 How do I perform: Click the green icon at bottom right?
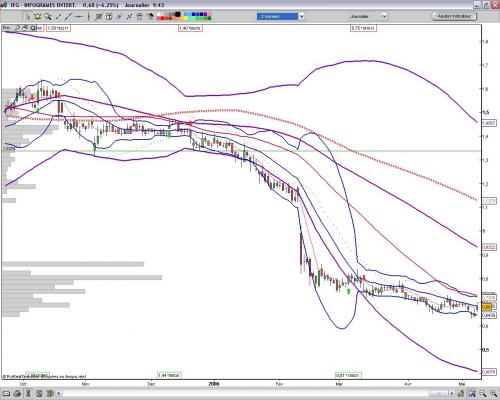461,394
